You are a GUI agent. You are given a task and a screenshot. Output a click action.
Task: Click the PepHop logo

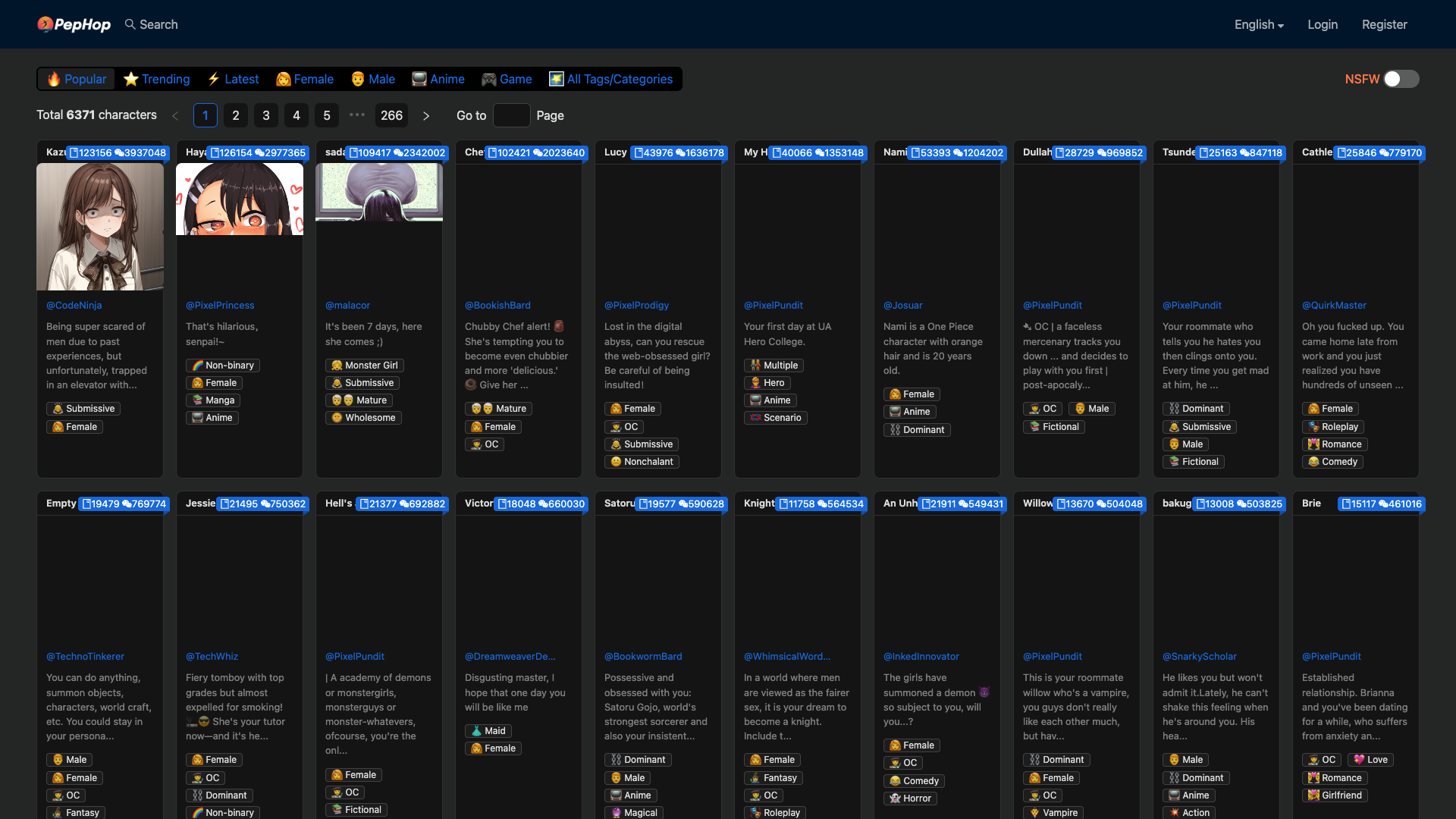click(74, 24)
